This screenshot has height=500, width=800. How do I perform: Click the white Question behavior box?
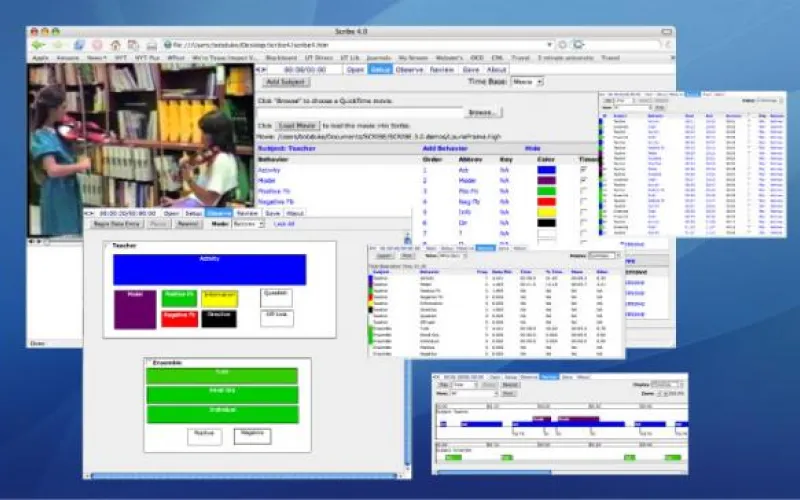276,298
